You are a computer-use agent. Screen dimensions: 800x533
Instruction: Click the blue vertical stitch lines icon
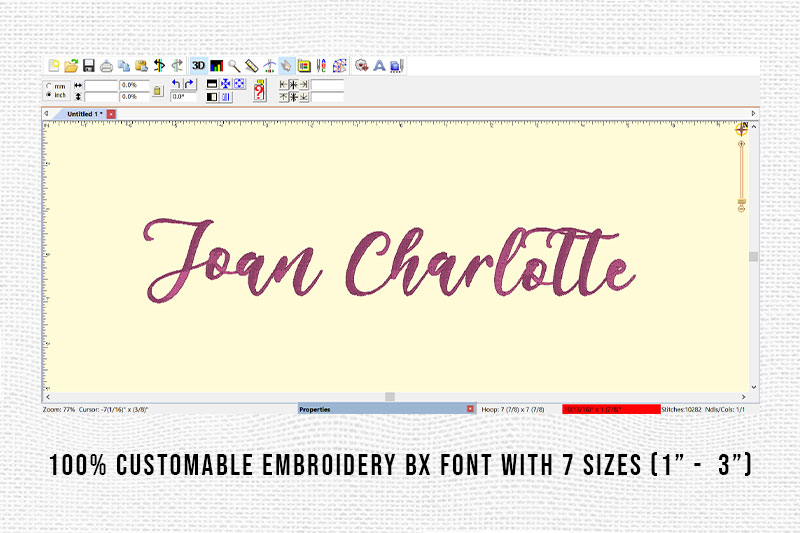click(x=226, y=96)
